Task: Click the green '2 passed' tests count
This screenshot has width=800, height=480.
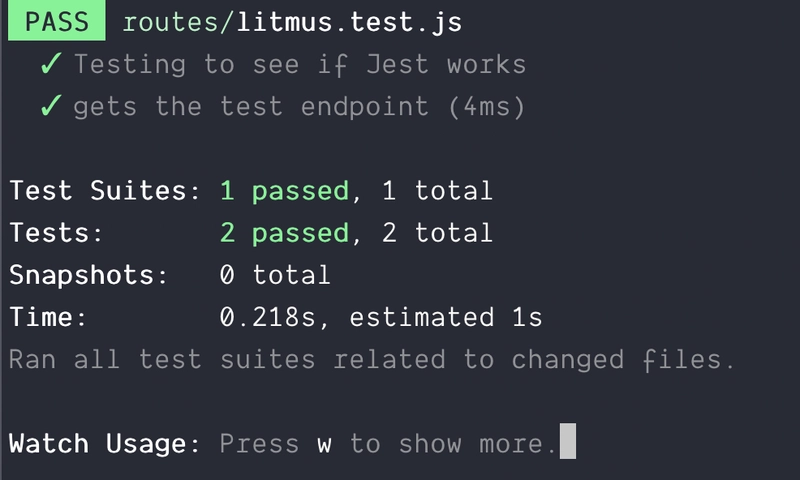Action: click(284, 233)
